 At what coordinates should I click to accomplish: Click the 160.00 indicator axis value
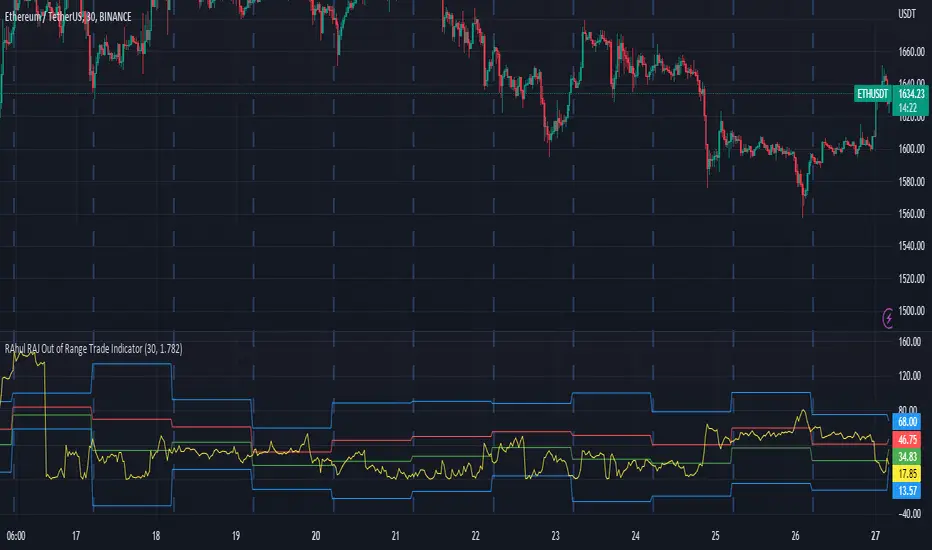coord(910,342)
